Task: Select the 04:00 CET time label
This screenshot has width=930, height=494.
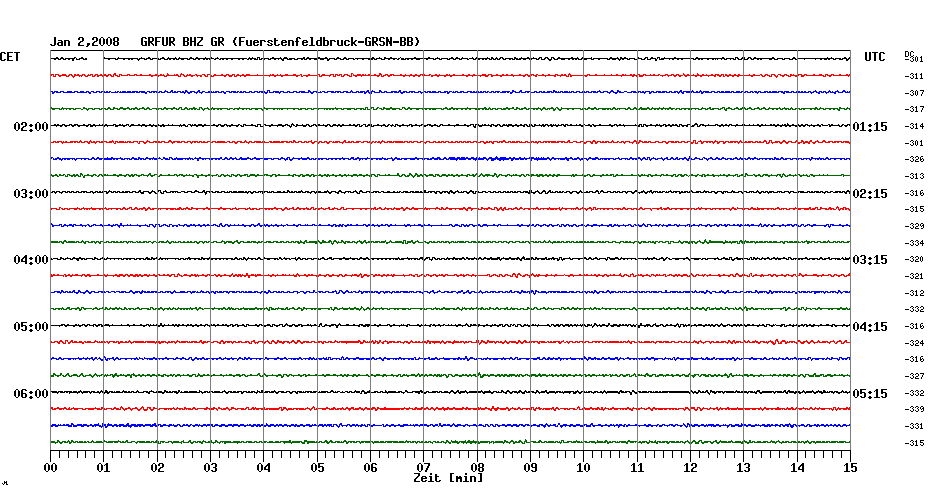Action: pyautogui.click(x=31, y=260)
